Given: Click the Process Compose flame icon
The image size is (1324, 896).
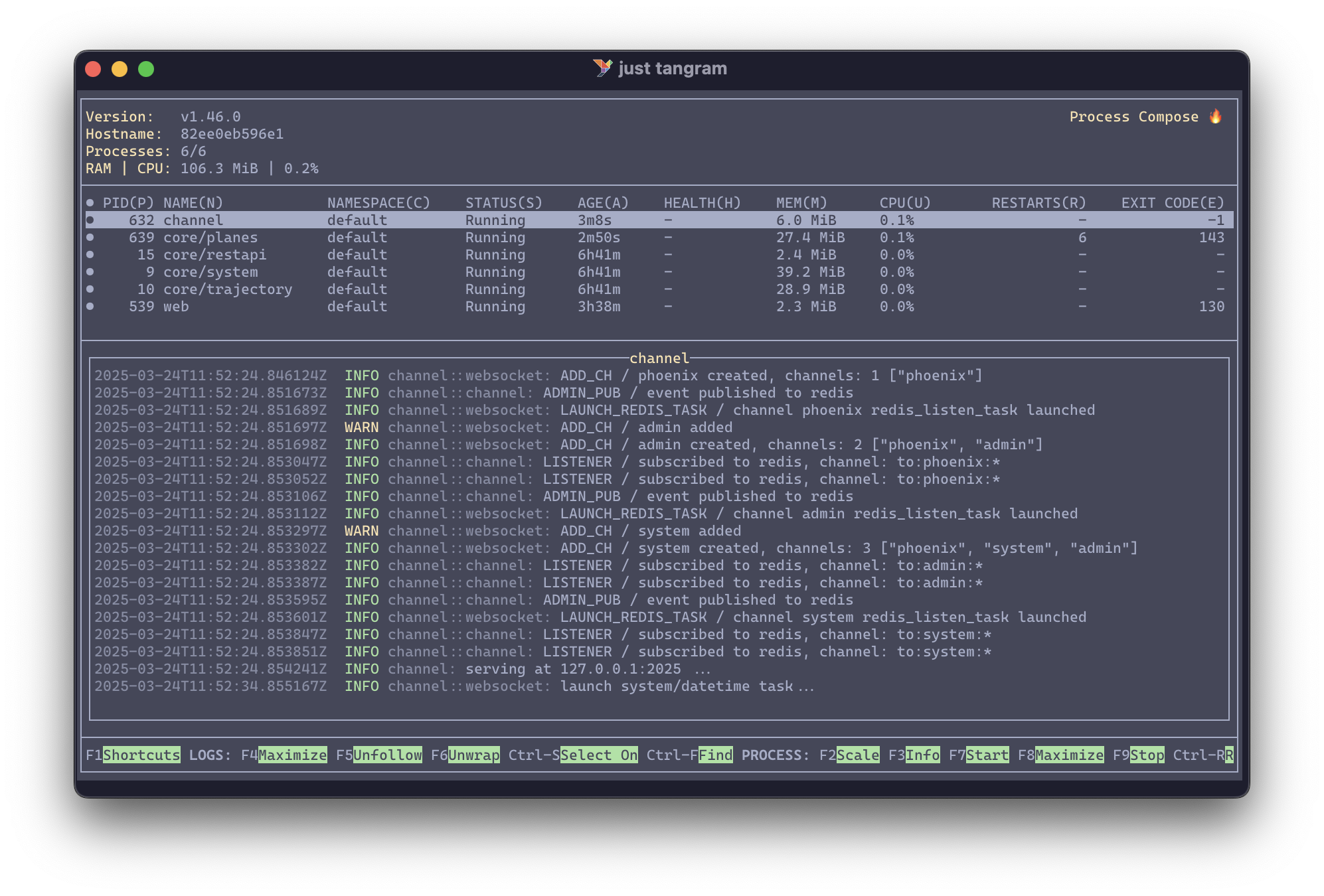Looking at the screenshot, I should (x=1215, y=116).
